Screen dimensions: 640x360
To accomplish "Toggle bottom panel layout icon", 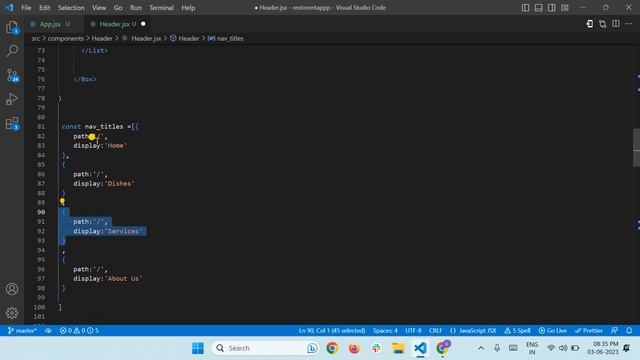I will click(539, 8).
